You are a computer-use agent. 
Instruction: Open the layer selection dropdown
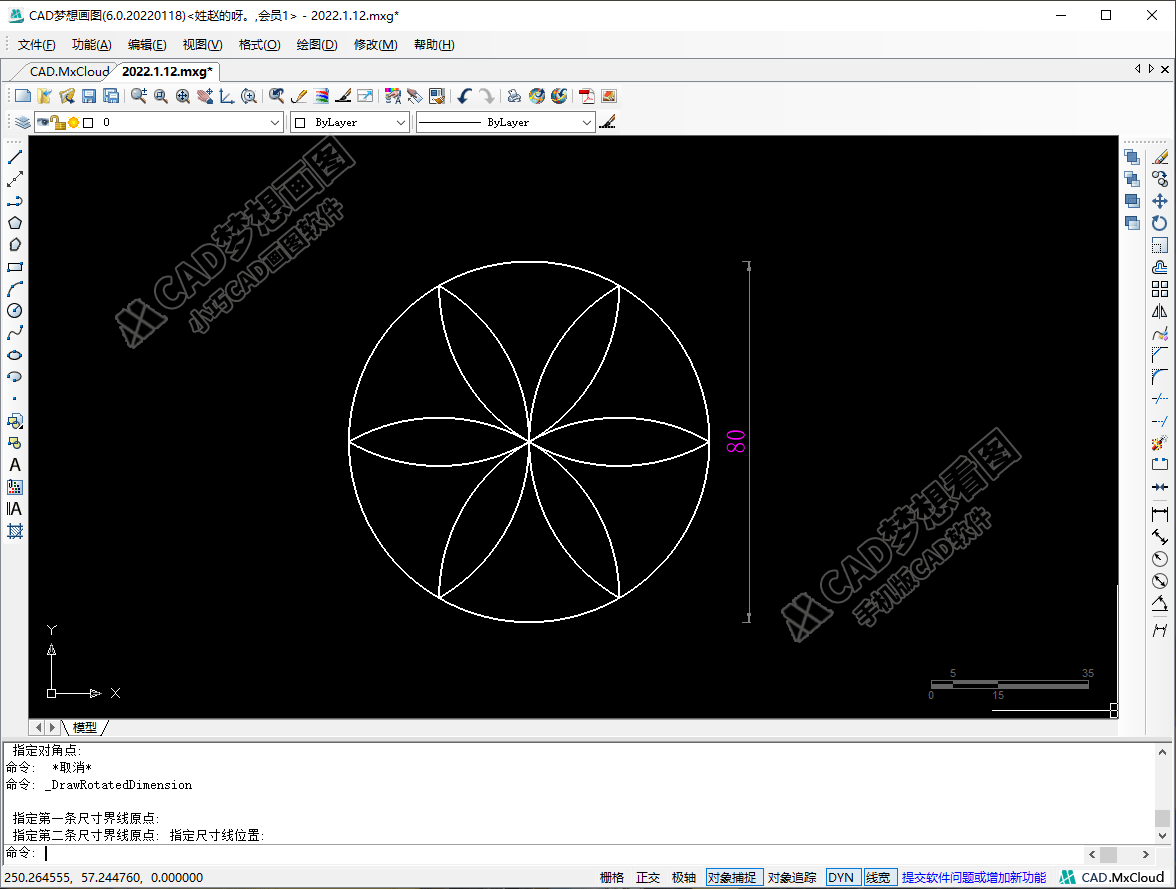point(275,122)
